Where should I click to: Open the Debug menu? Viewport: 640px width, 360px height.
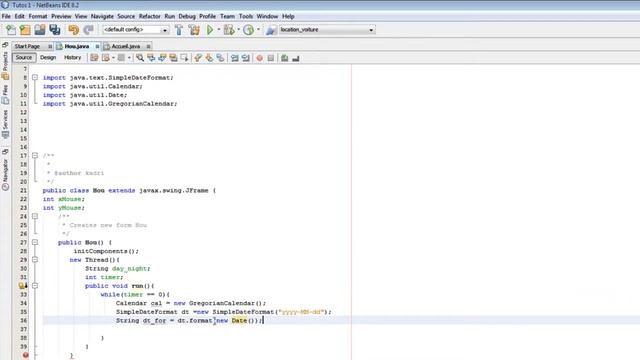187,16
